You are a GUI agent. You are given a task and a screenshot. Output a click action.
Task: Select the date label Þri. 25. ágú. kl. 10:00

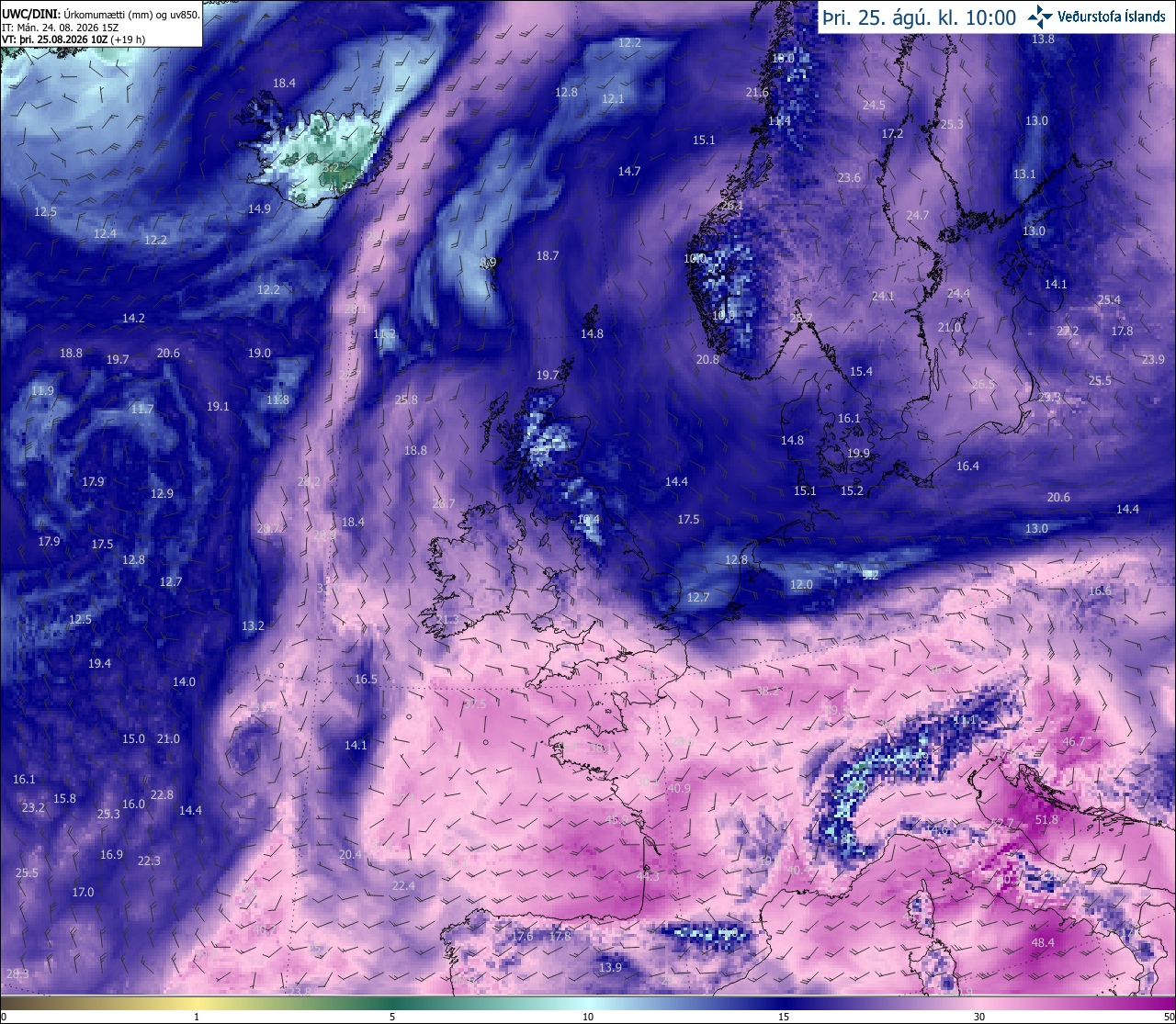tap(919, 17)
